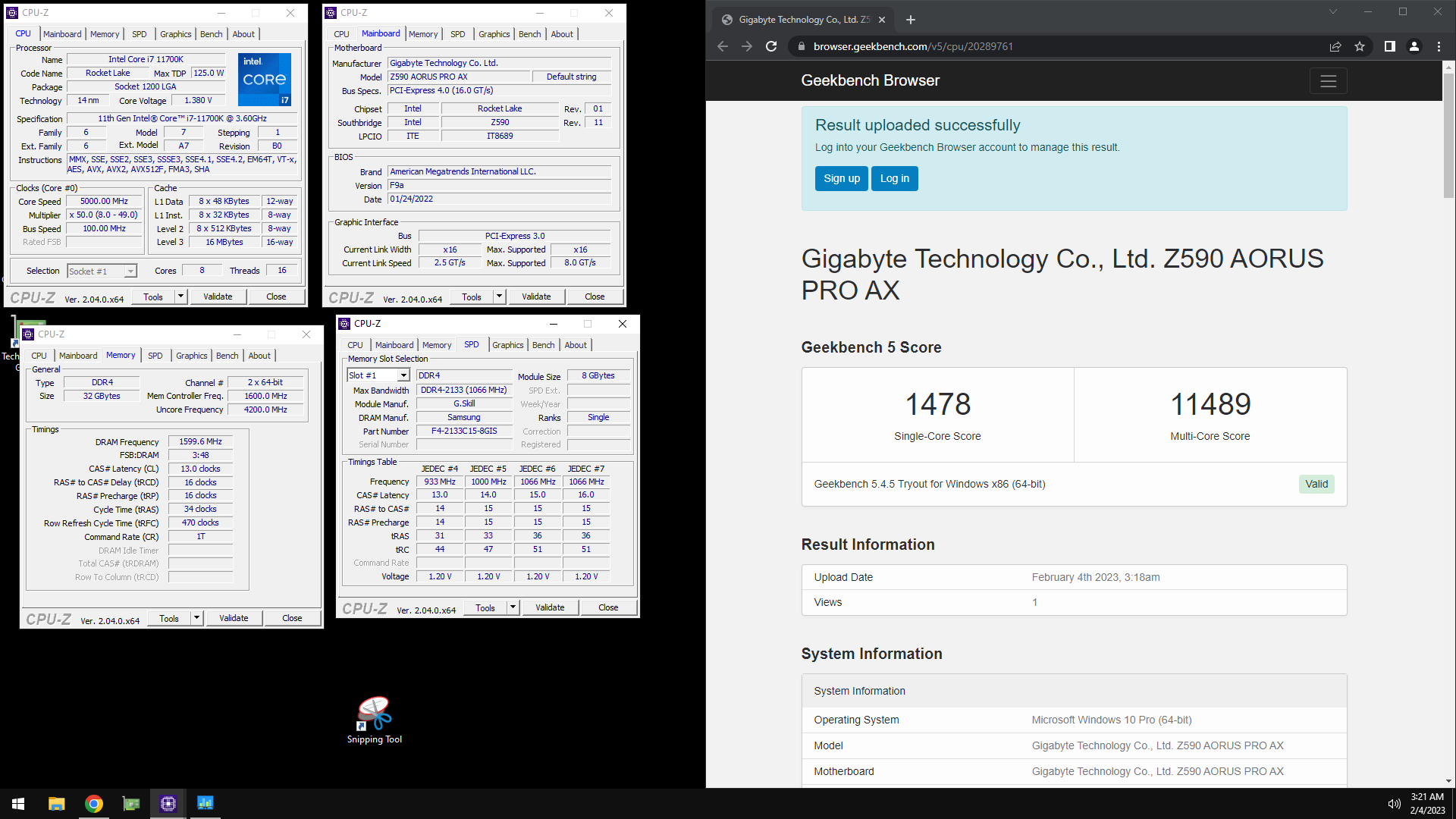Click Close button in Mainboard window
The height and width of the screenshot is (819, 1456).
click(595, 297)
